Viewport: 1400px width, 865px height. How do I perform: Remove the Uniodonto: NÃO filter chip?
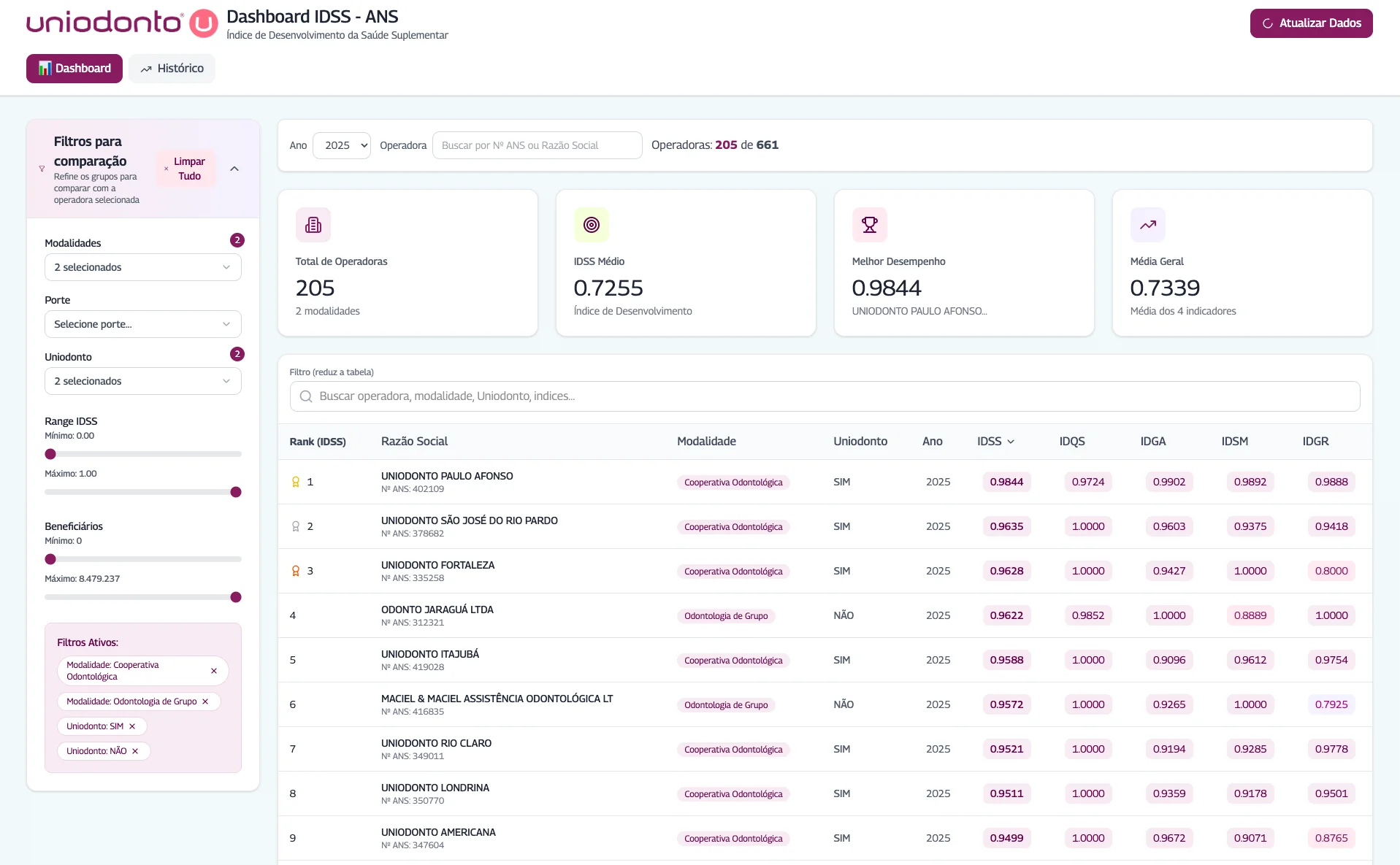pyautogui.click(x=135, y=751)
